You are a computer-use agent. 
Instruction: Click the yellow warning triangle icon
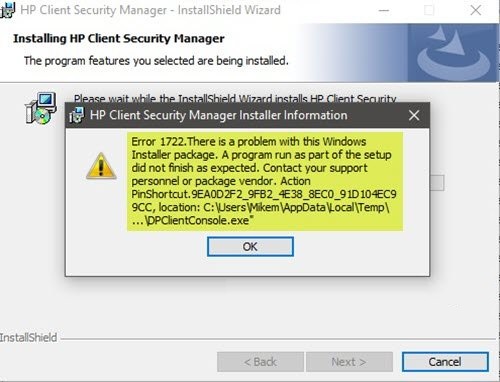101,166
